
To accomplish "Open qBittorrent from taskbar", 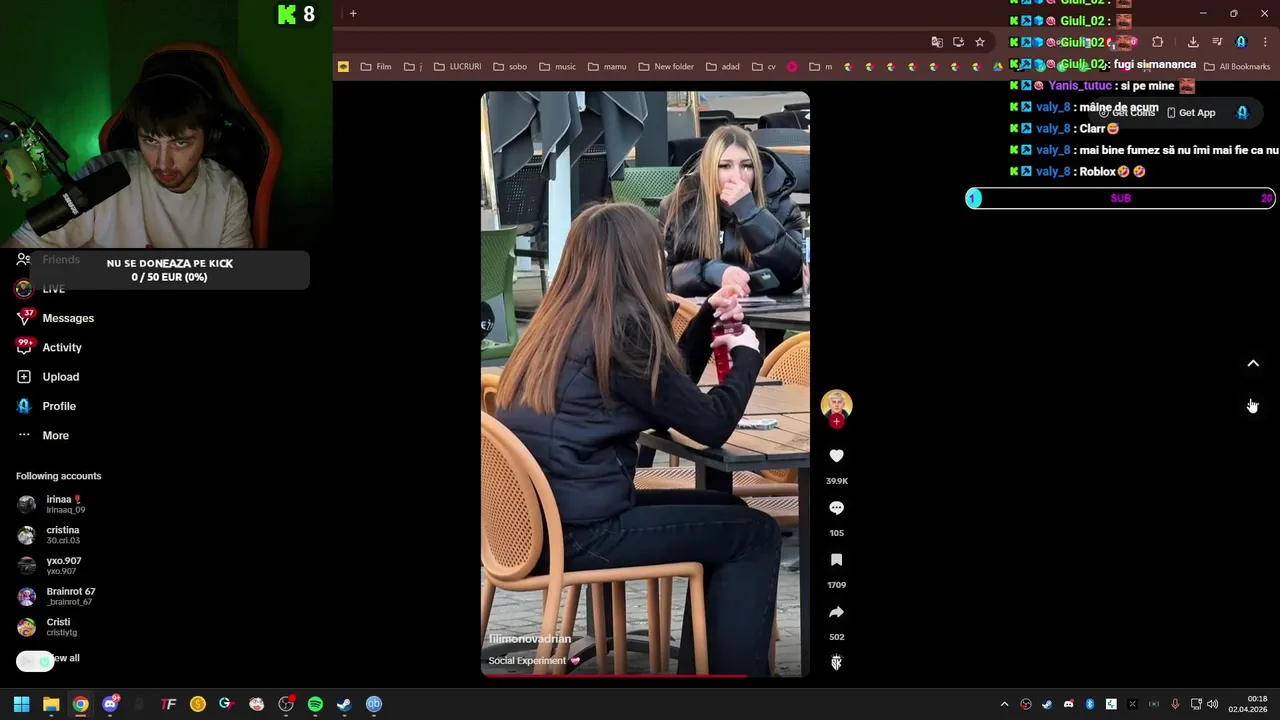I will pos(374,704).
